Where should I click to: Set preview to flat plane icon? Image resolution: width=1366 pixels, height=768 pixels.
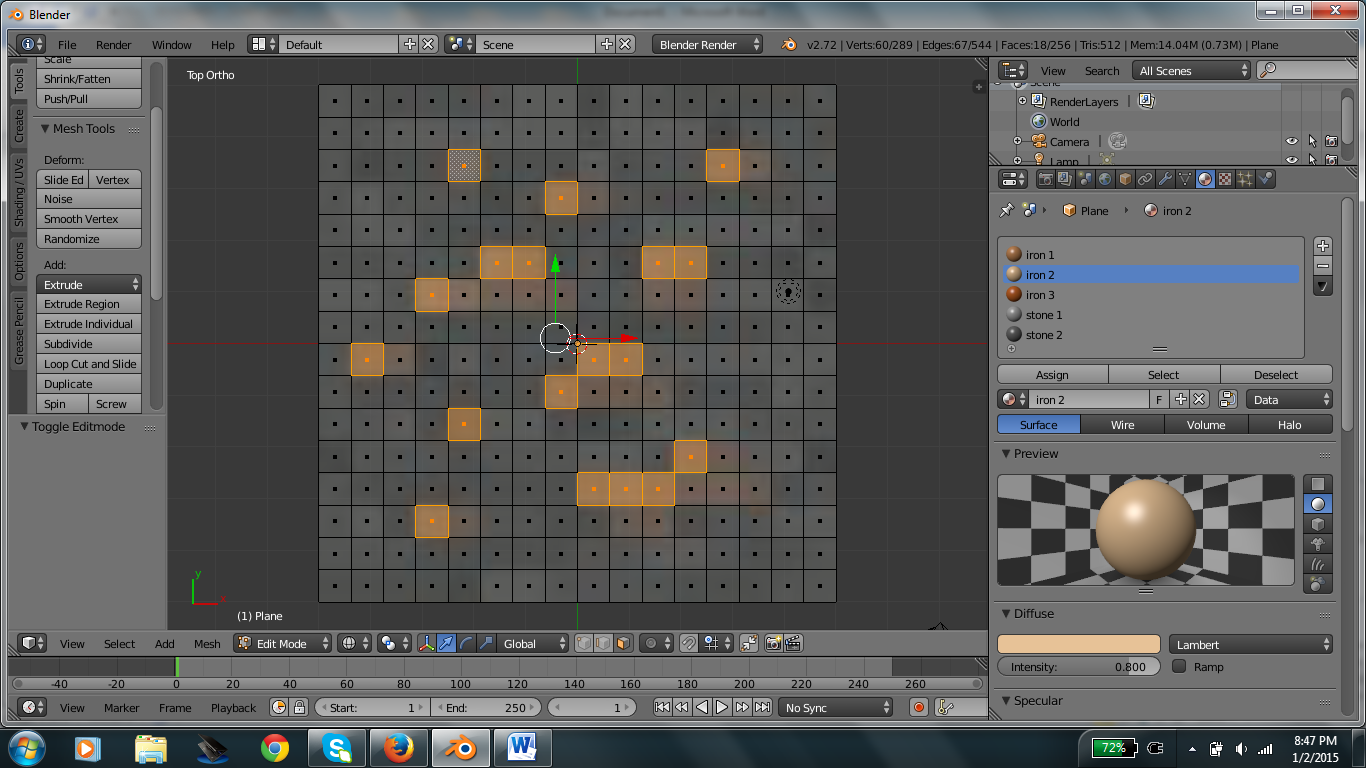tap(1318, 484)
